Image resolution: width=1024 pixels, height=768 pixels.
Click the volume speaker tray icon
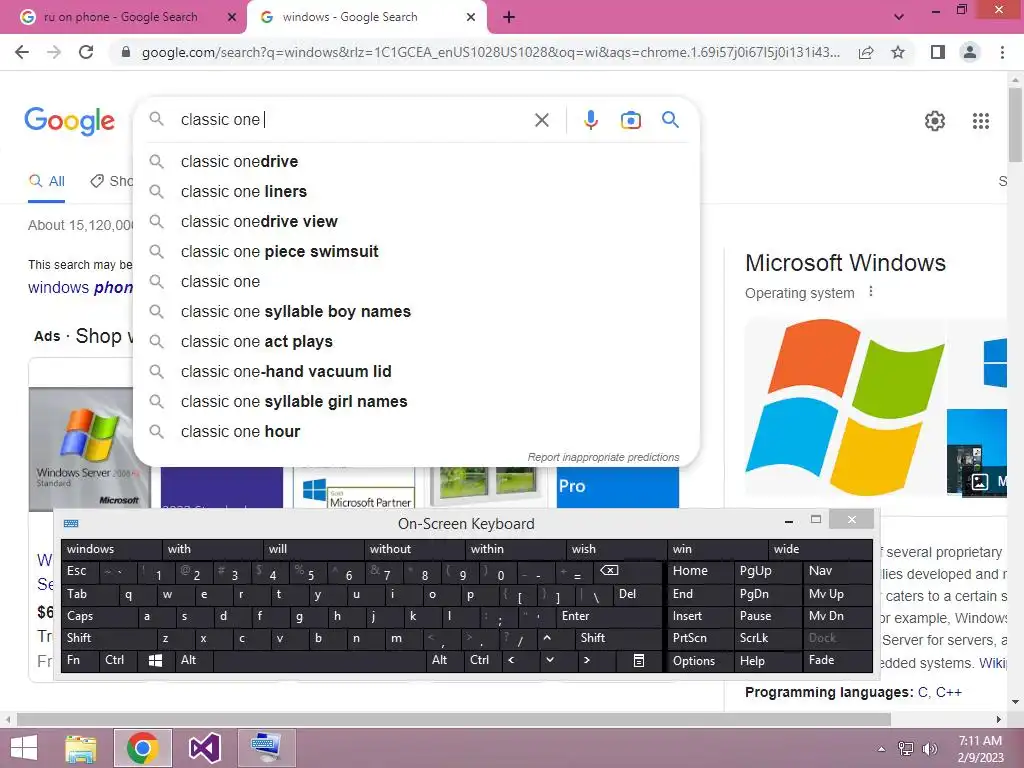point(929,749)
